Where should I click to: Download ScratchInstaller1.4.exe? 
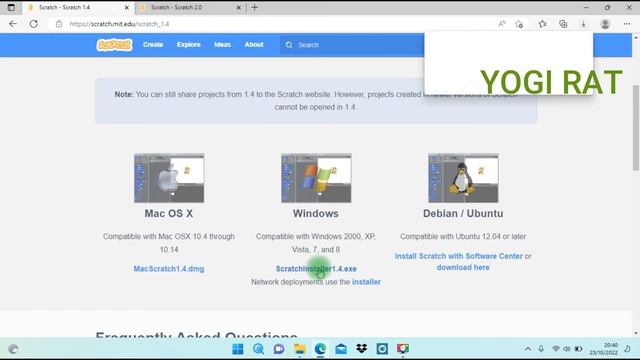(x=316, y=269)
